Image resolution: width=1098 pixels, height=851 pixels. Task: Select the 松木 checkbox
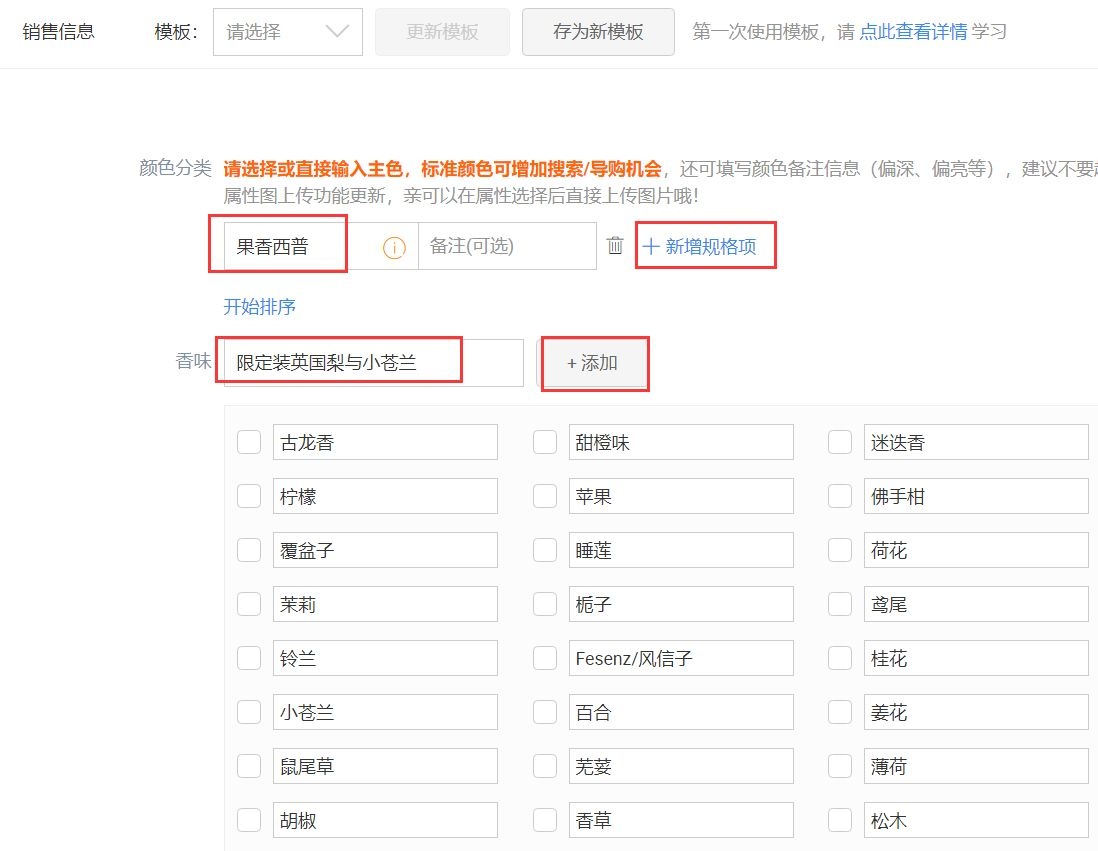840,819
